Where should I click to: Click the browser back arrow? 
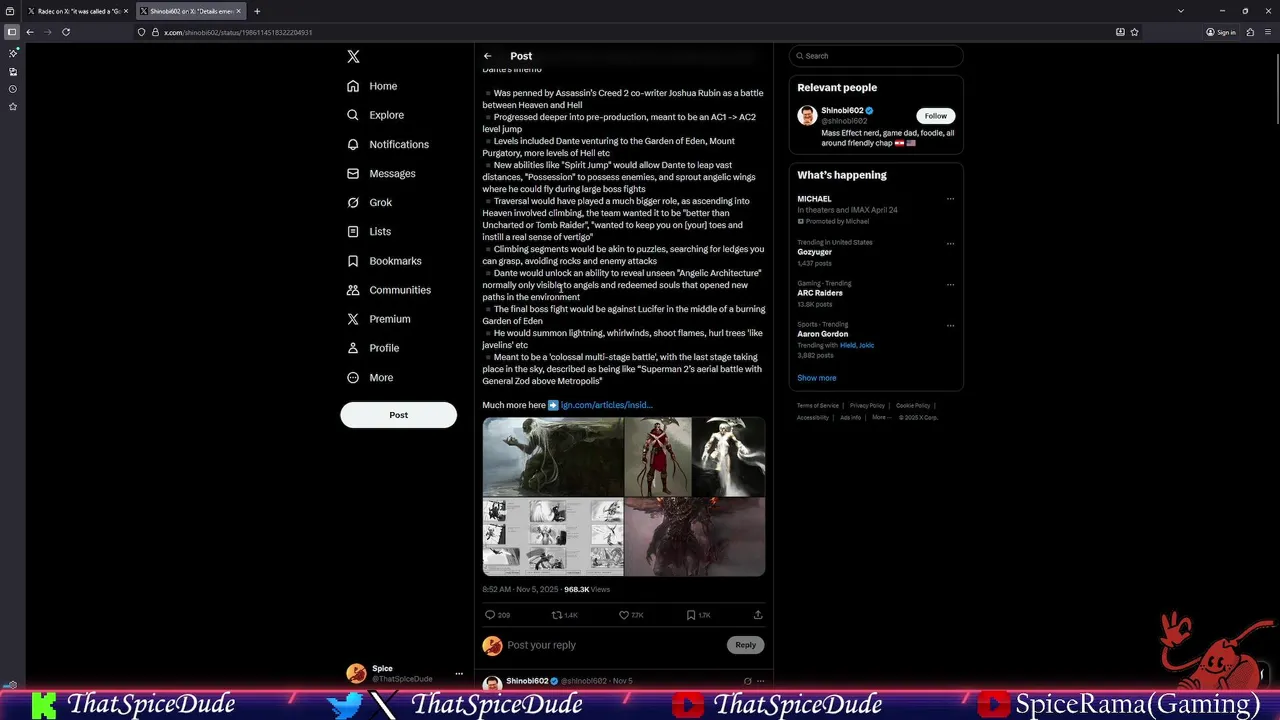tap(30, 32)
